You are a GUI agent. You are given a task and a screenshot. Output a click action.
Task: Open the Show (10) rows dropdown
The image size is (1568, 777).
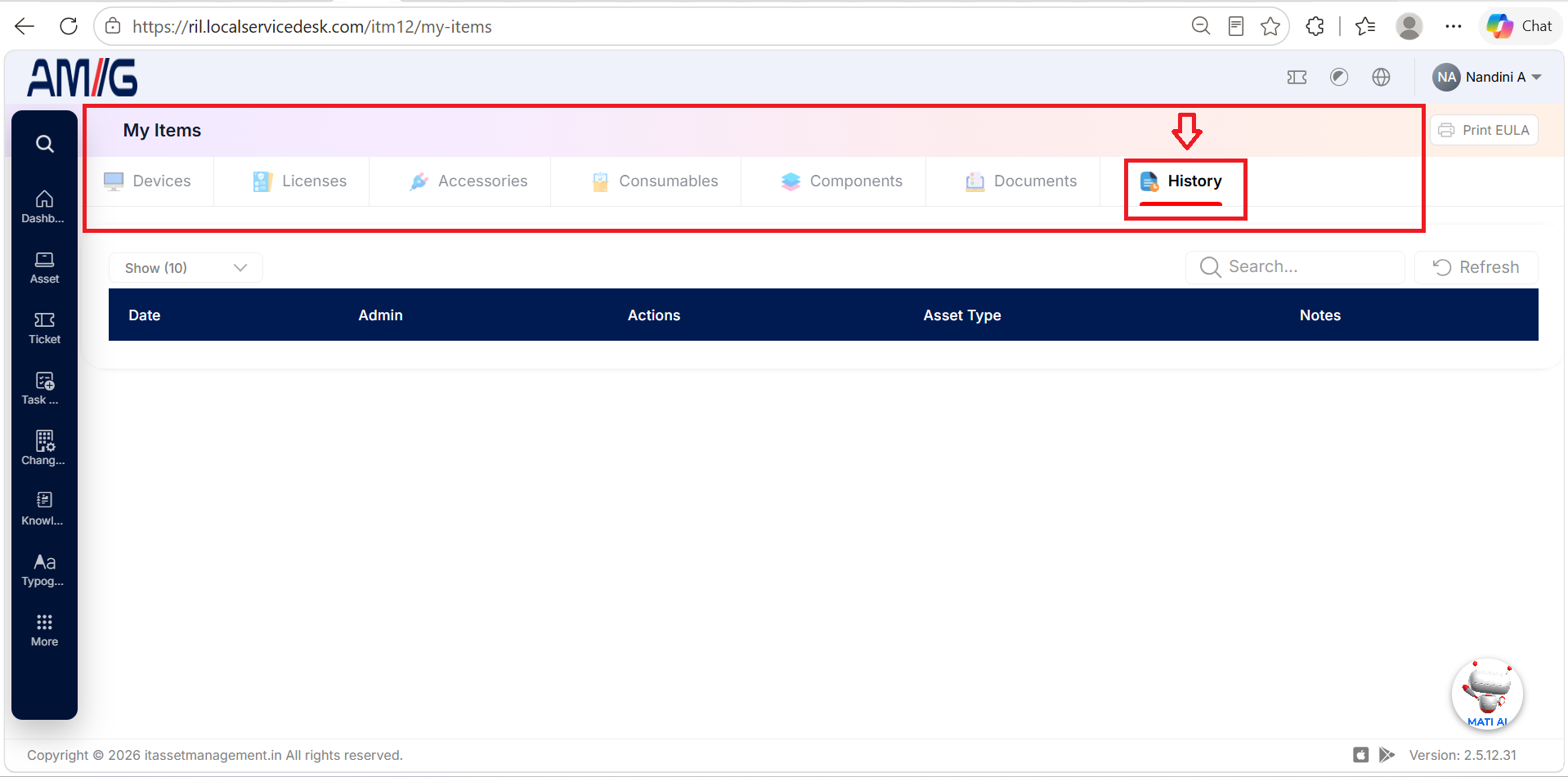(x=186, y=268)
